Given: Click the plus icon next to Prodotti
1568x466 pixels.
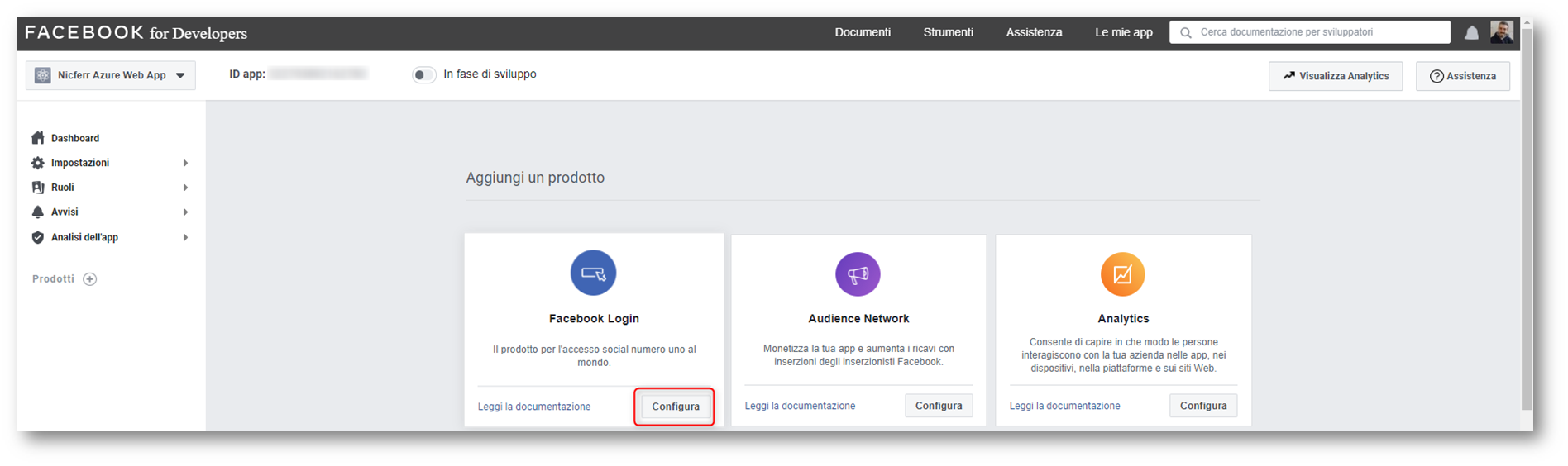Looking at the screenshot, I should 90,279.
